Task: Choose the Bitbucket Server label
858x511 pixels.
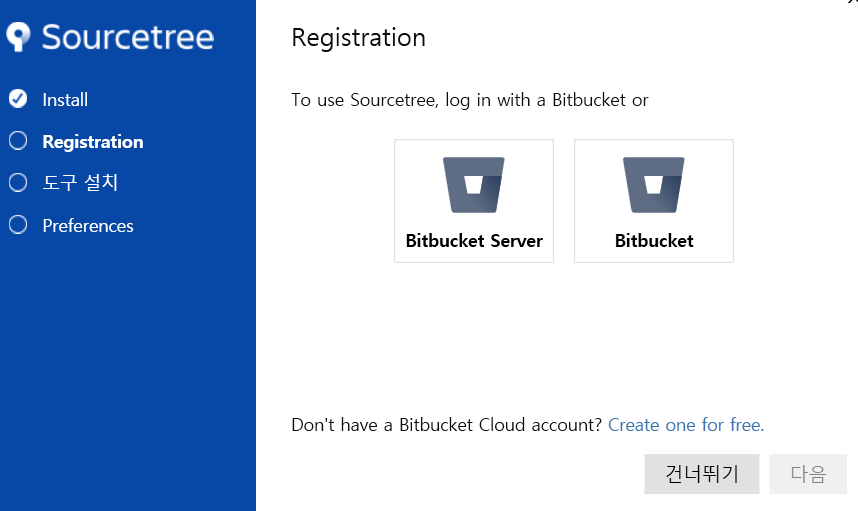Action: 474,241
